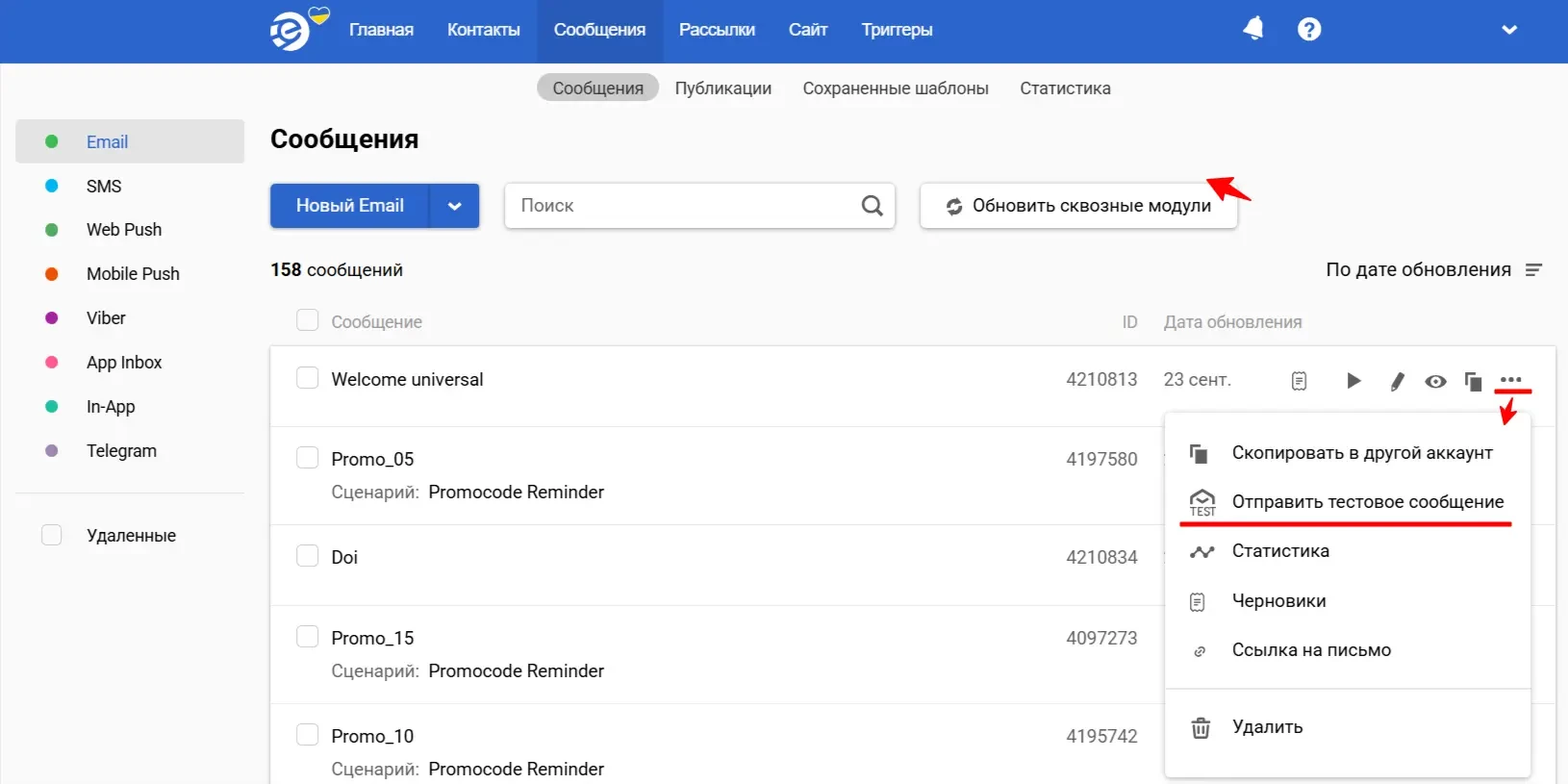Choose Отправить тестовое сообщение from menu

(x=1367, y=502)
